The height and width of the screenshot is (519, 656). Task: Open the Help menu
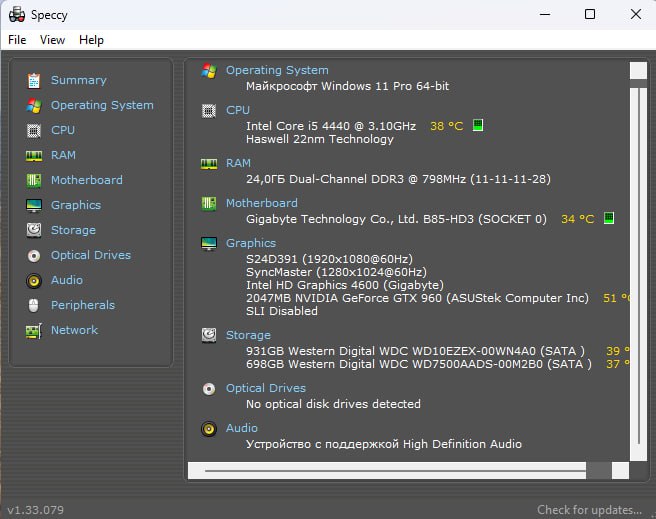coord(91,40)
